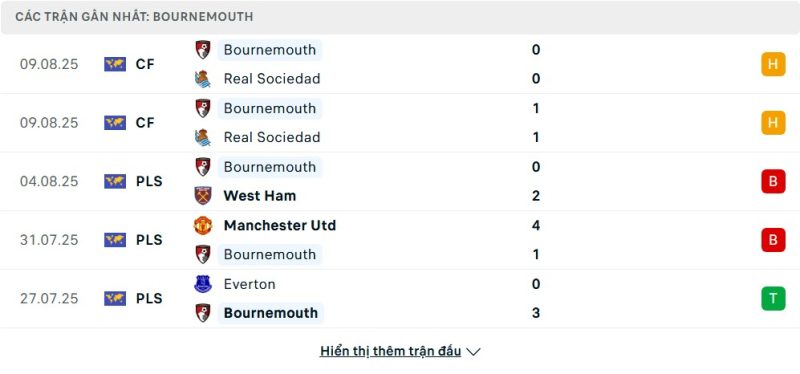Click the Real Sociedad name in the 1-1 match
The image size is (800, 374).
(272, 137)
